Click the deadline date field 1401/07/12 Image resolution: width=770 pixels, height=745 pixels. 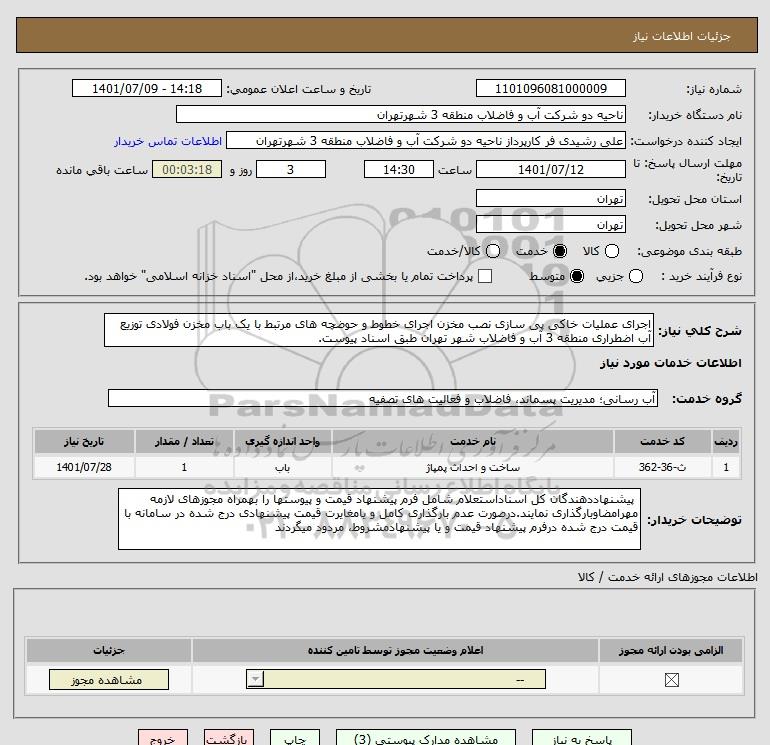coord(550,169)
